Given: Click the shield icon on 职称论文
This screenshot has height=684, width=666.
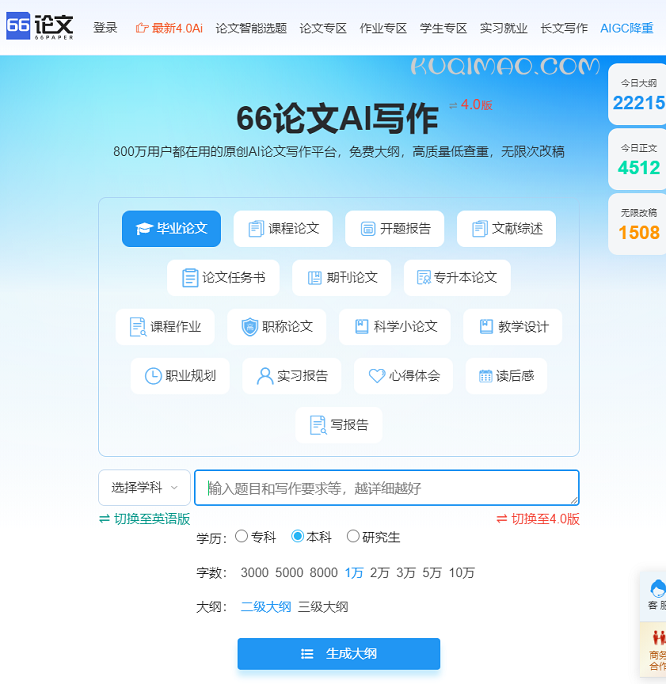Looking at the screenshot, I should (250, 327).
